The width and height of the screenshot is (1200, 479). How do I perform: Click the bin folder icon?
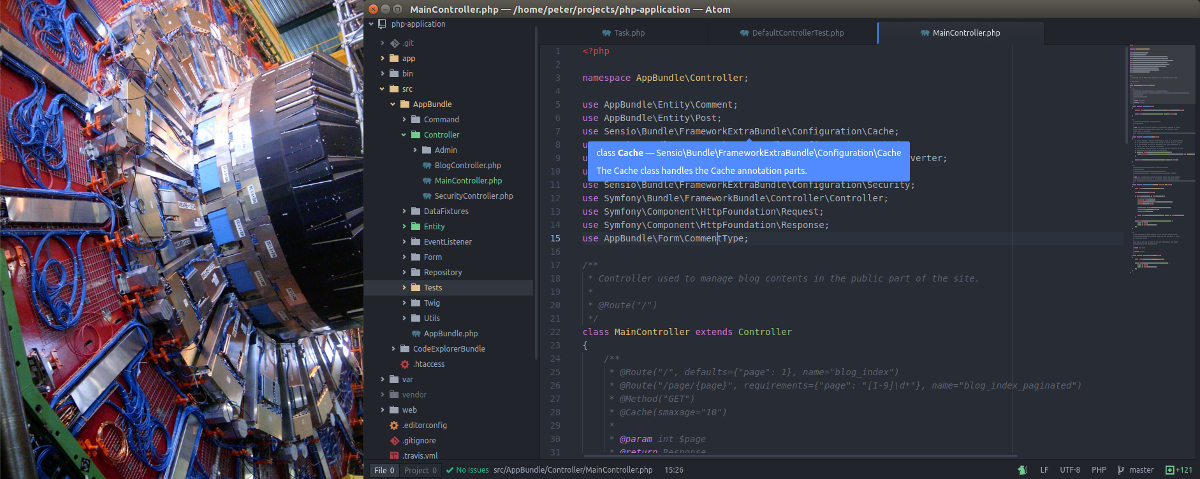[x=394, y=74]
